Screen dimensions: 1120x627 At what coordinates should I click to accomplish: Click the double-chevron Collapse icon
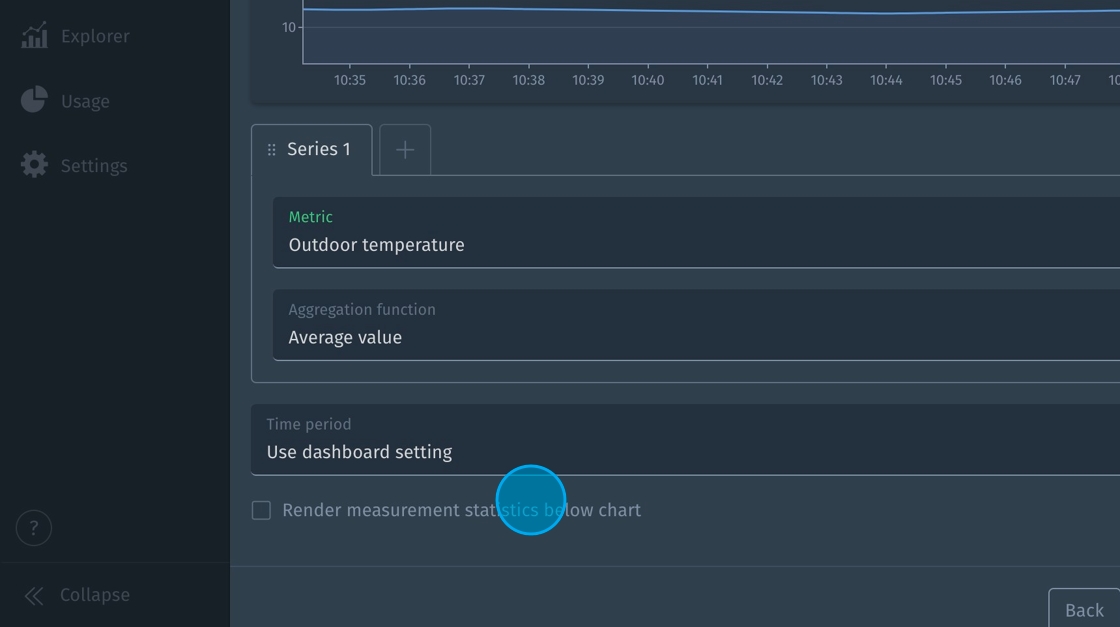[x=34, y=596]
